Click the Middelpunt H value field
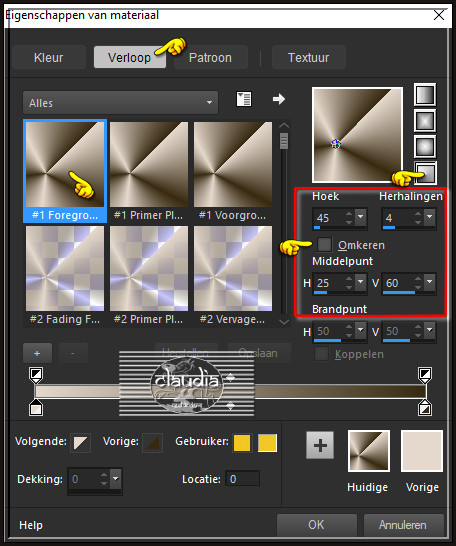Viewport: 456px width, 546px height. 329,283
